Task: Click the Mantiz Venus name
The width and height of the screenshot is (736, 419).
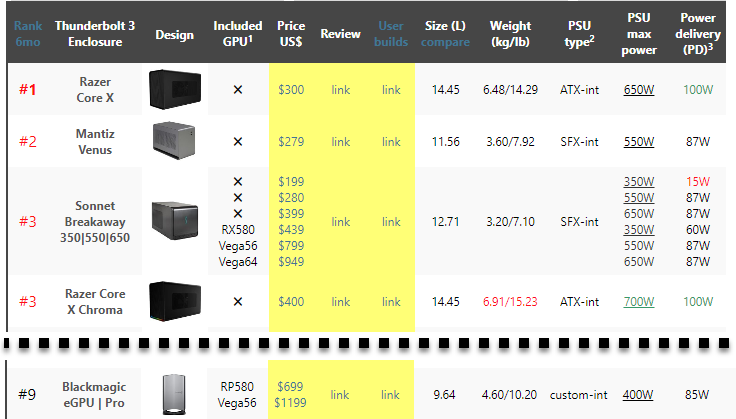Action: point(95,142)
